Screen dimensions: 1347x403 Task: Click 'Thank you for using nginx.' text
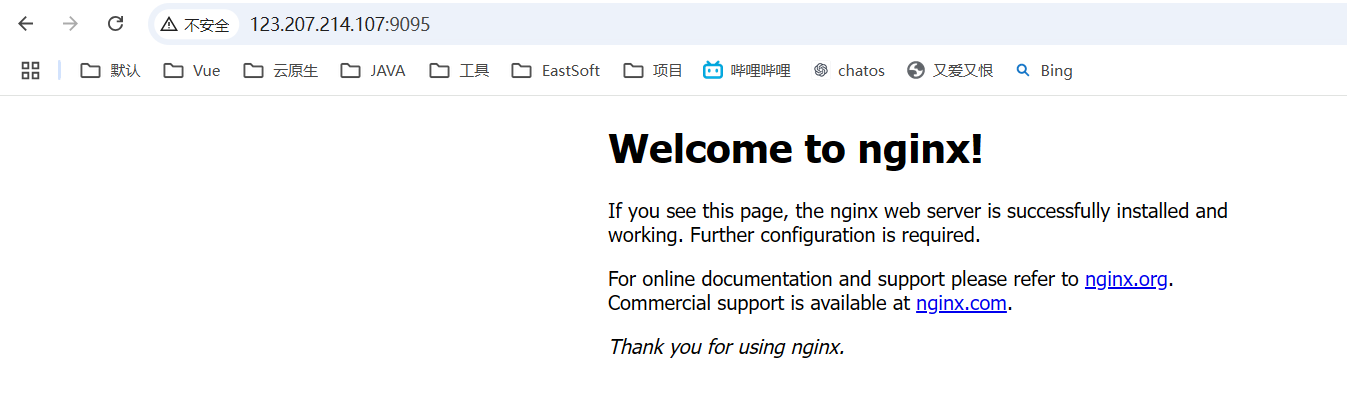point(727,347)
